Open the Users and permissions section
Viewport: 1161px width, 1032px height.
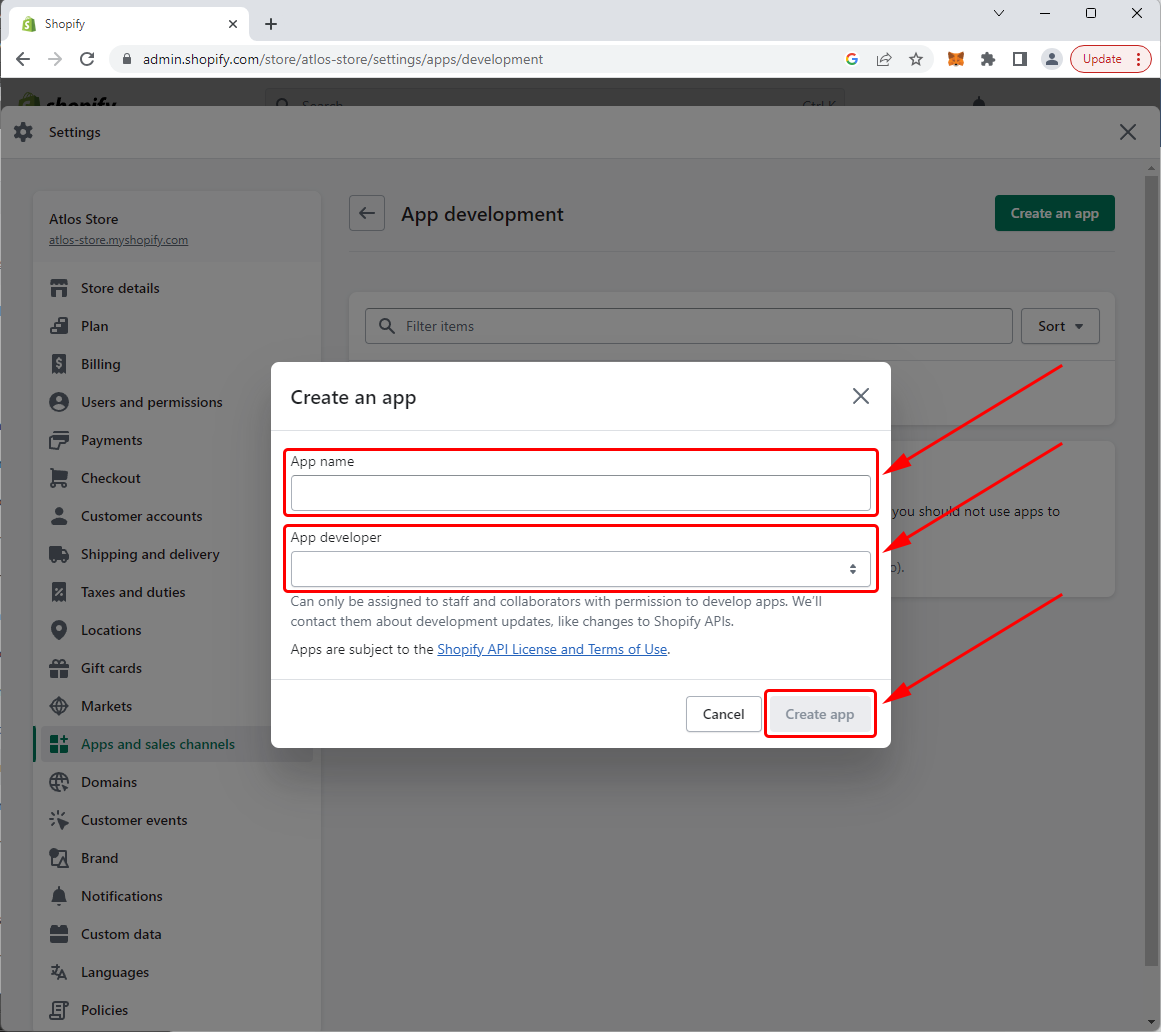(152, 402)
